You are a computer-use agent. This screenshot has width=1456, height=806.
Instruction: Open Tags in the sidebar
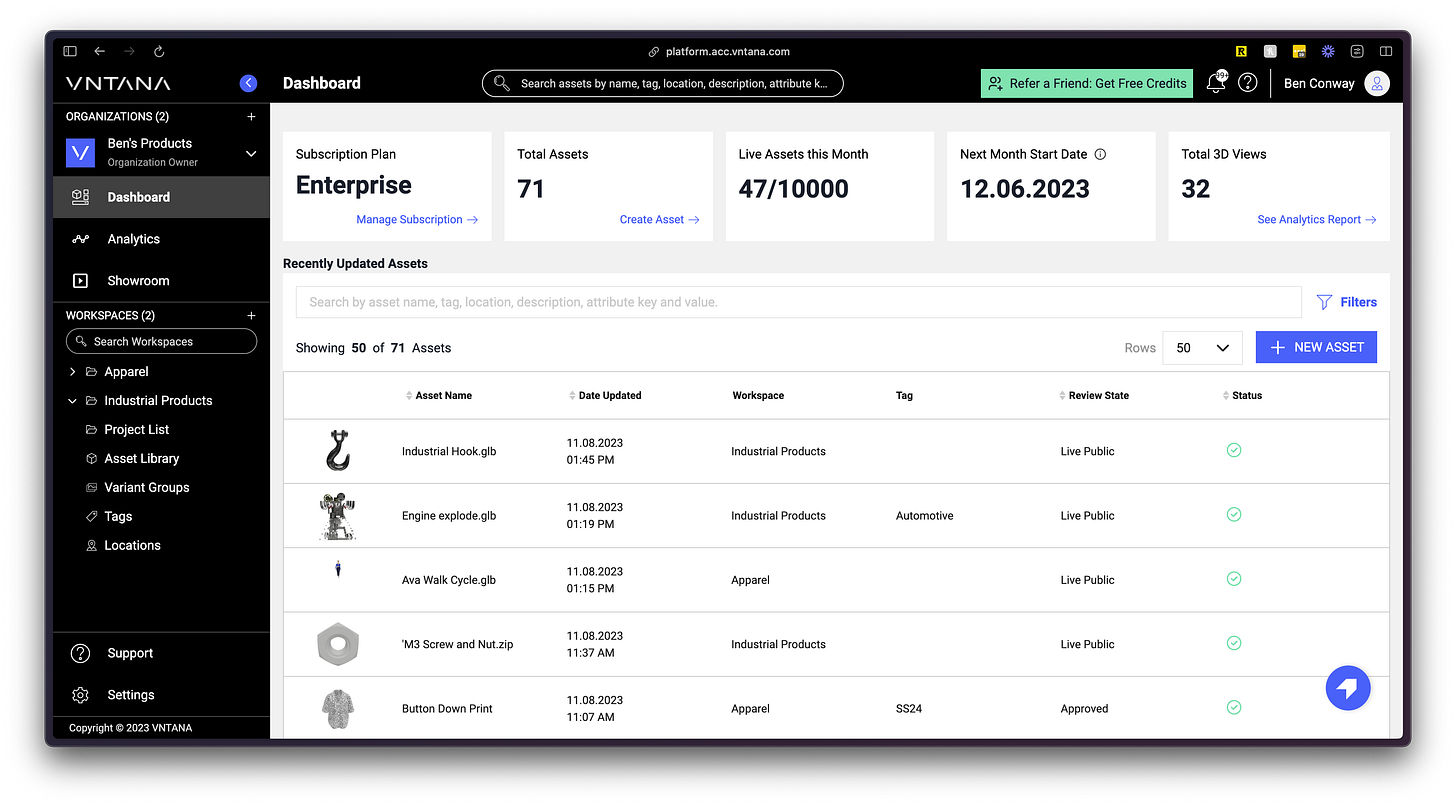(x=117, y=517)
